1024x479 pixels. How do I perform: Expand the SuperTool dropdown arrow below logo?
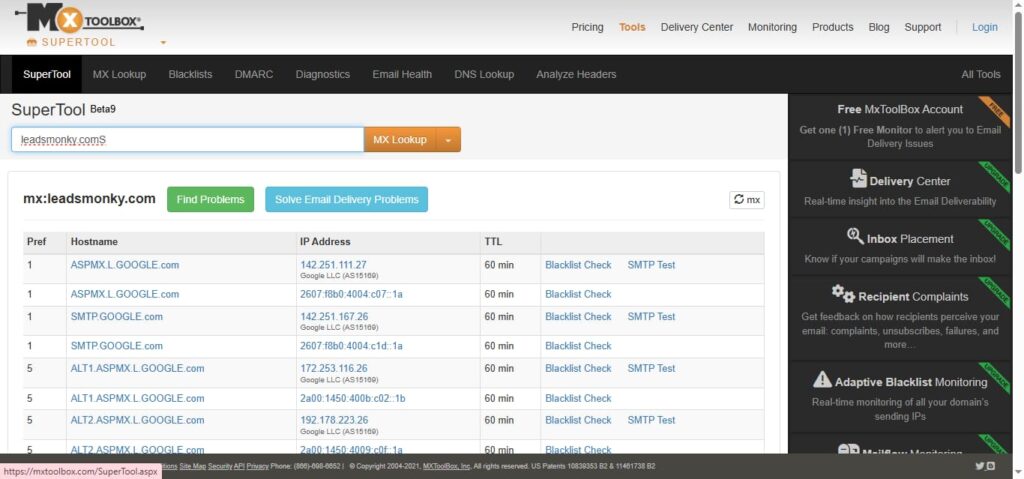[163, 43]
